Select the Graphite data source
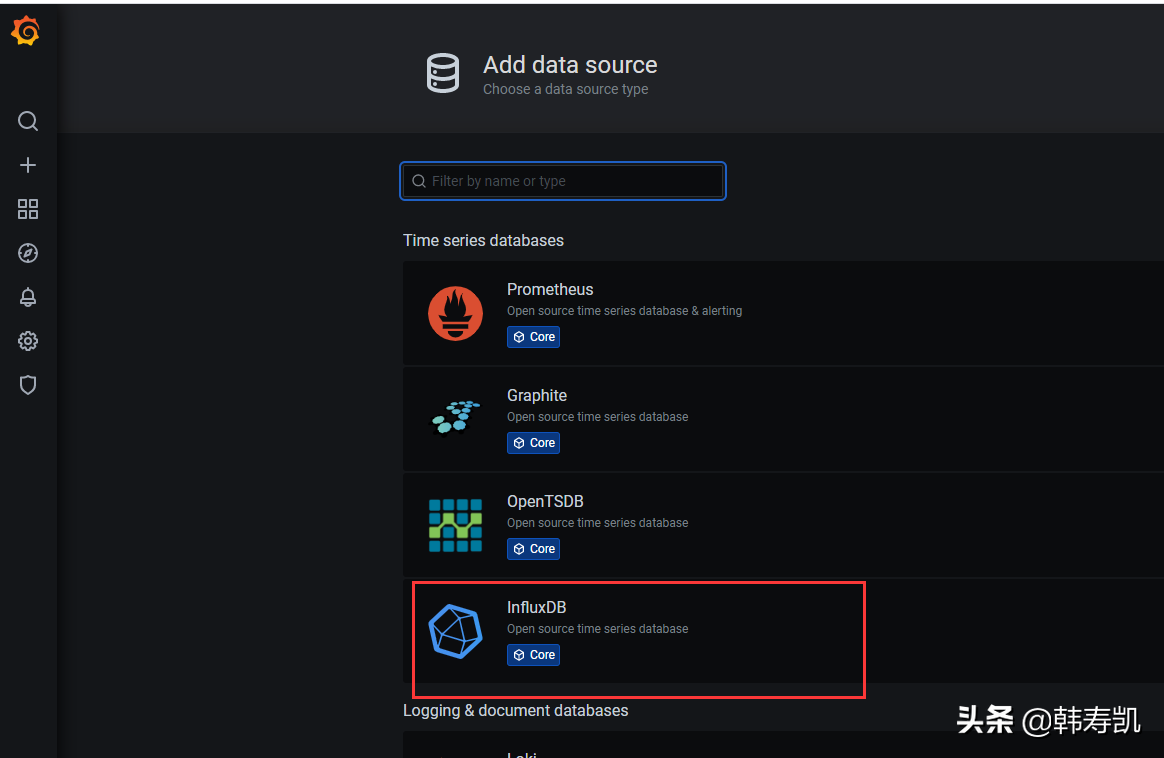The width and height of the screenshot is (1164, 758). [700, 419]
